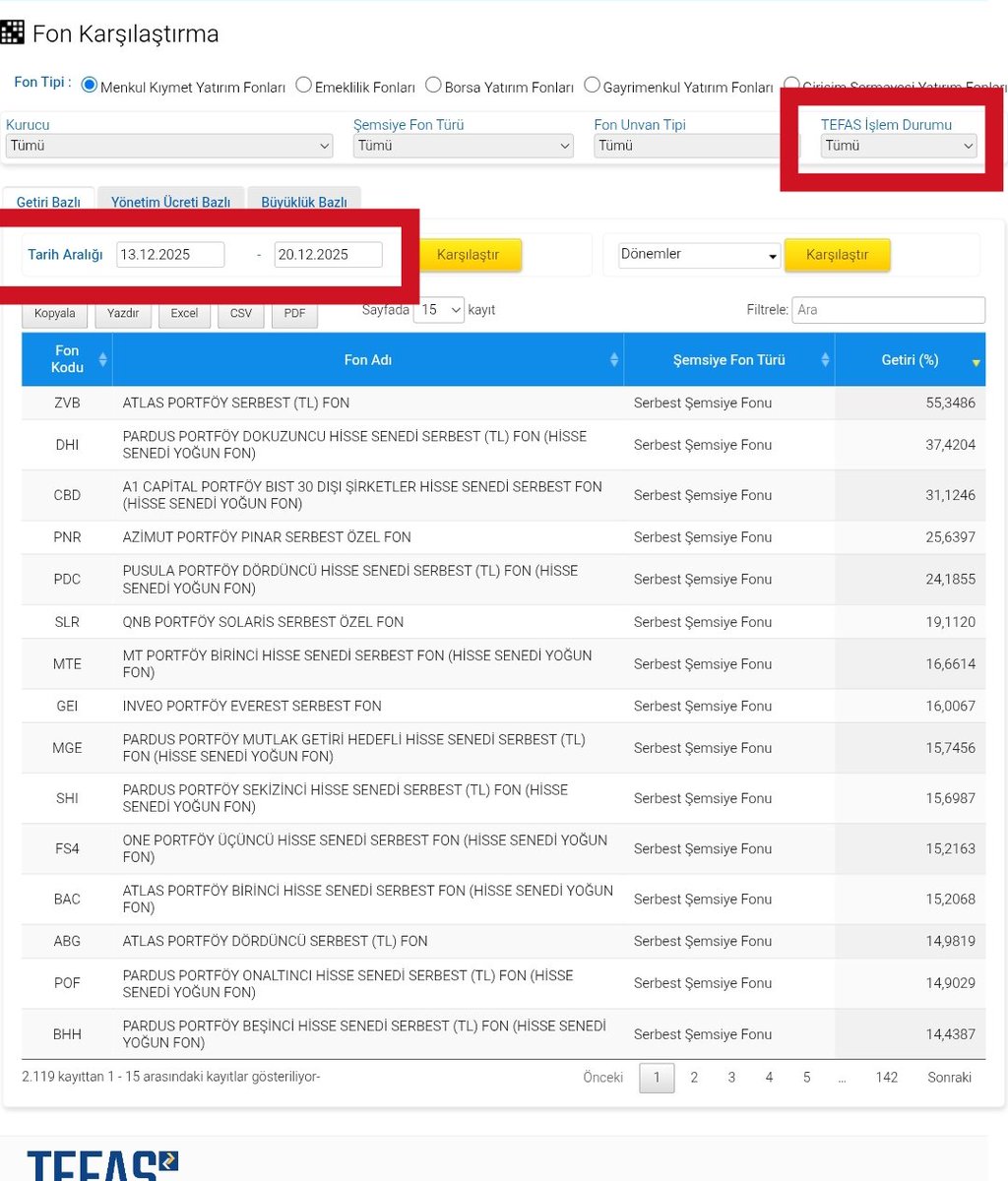Click current page 1 button
This screenshot has height=1181, width=1008.
click(657, 1078)
